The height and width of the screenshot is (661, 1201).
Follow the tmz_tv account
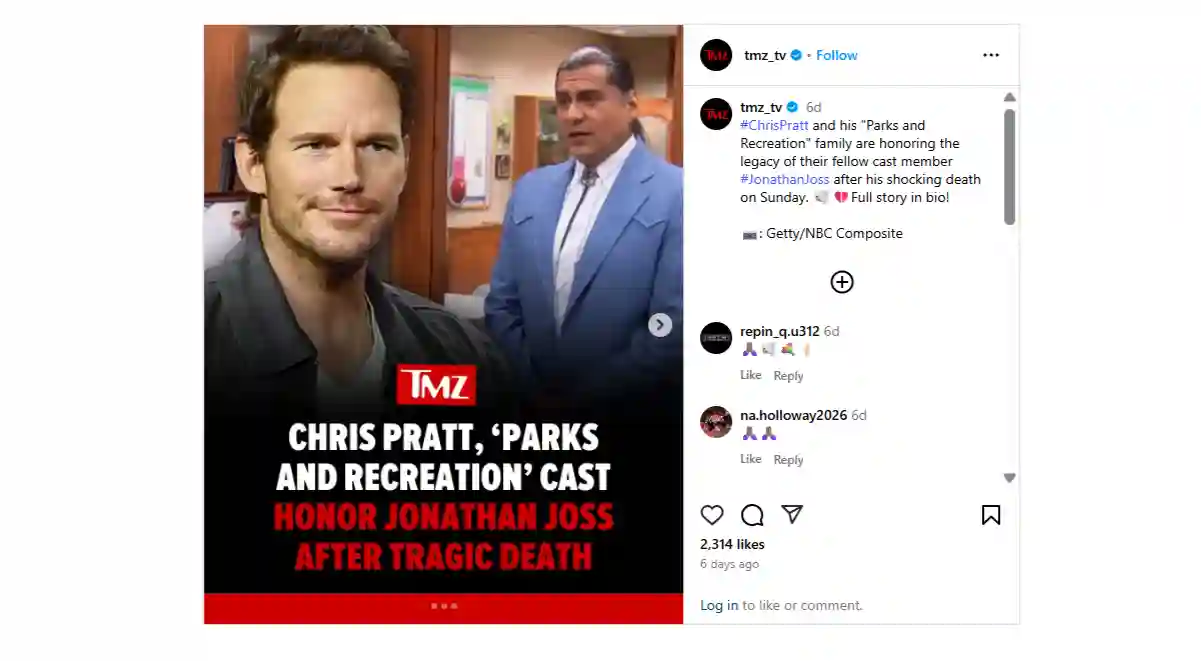pyautogui.click(x=837, y=55)
